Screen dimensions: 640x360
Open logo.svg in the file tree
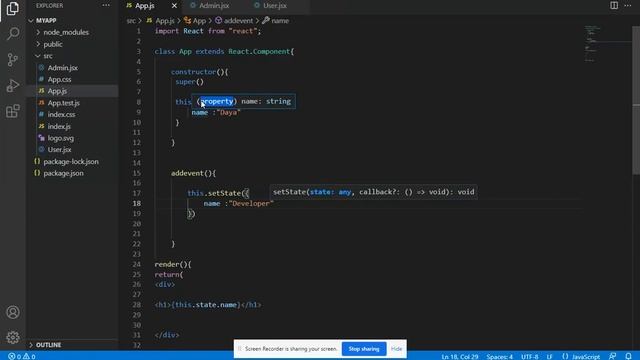61,138
